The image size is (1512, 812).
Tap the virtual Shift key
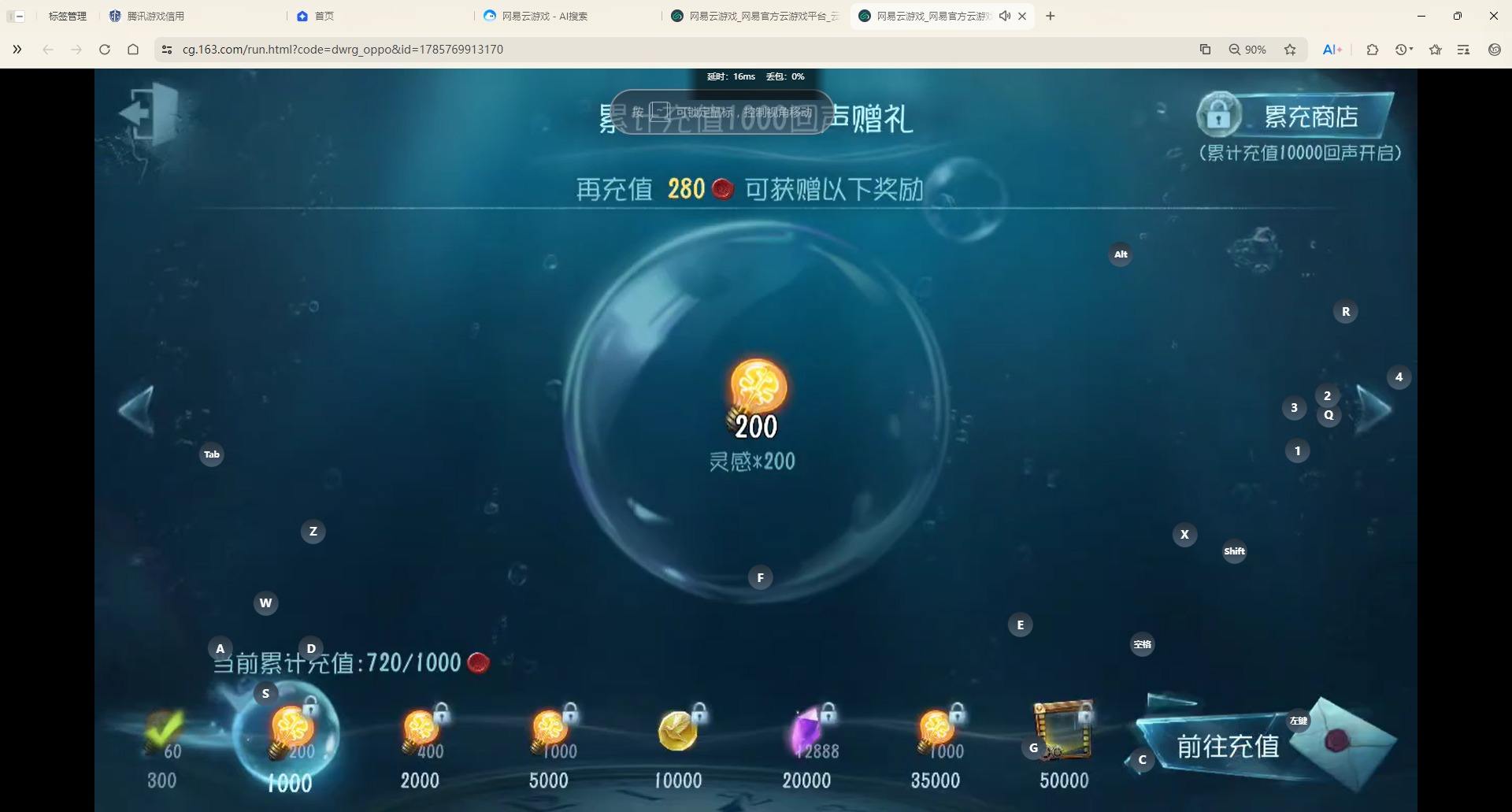(1235, 551)
